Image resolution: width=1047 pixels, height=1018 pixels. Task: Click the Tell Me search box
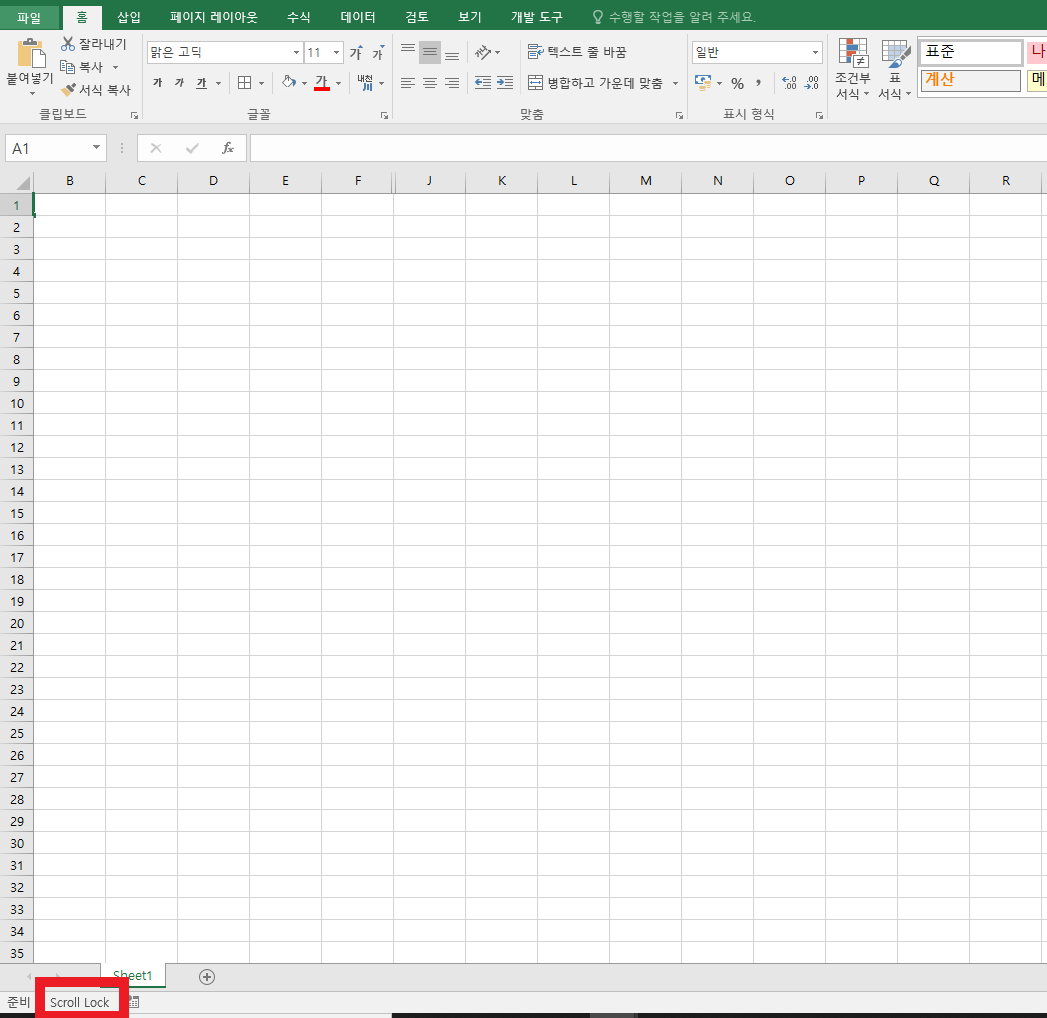tap(674, 17)
